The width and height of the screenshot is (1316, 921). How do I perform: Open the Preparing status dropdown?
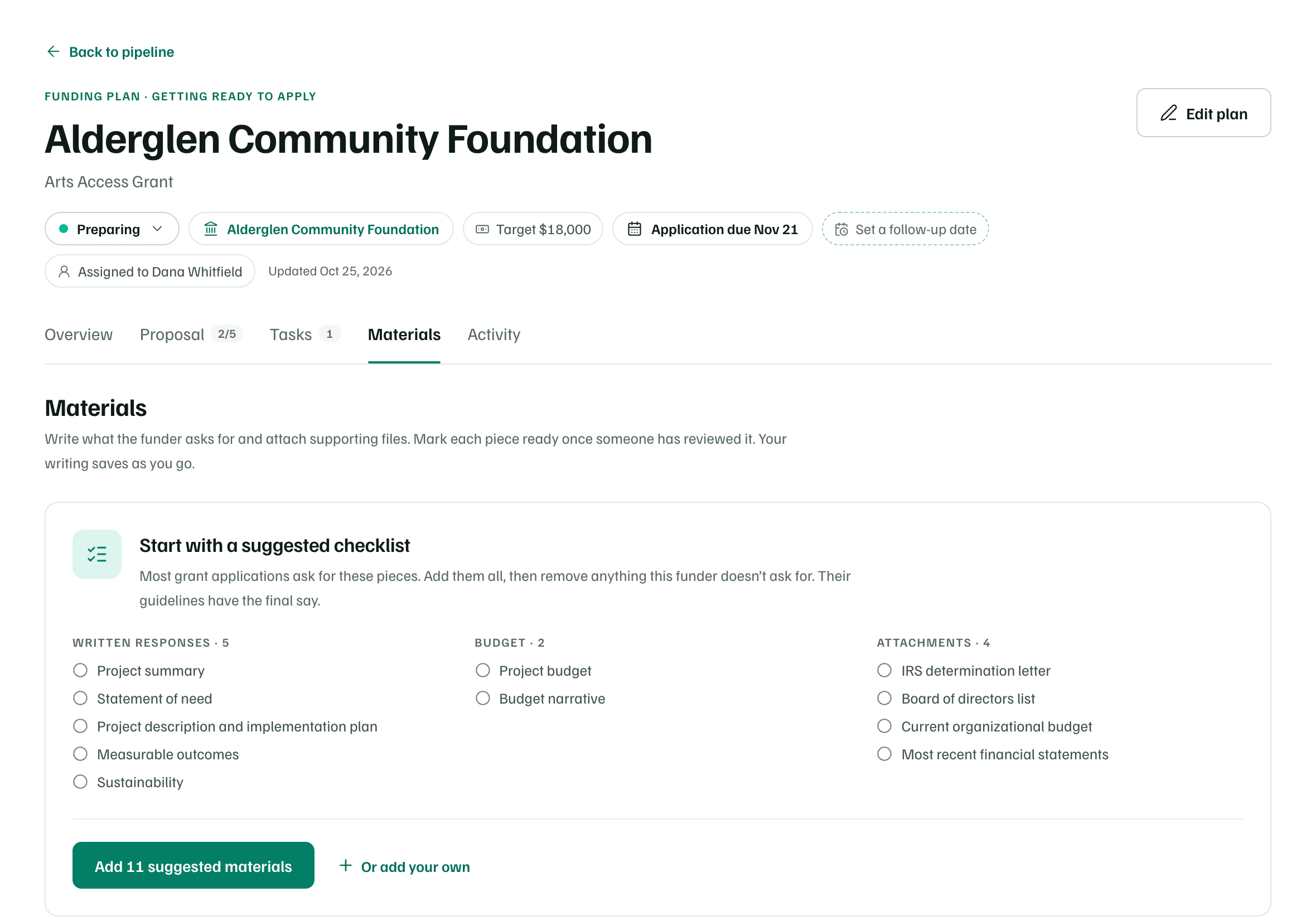point(112,229)
